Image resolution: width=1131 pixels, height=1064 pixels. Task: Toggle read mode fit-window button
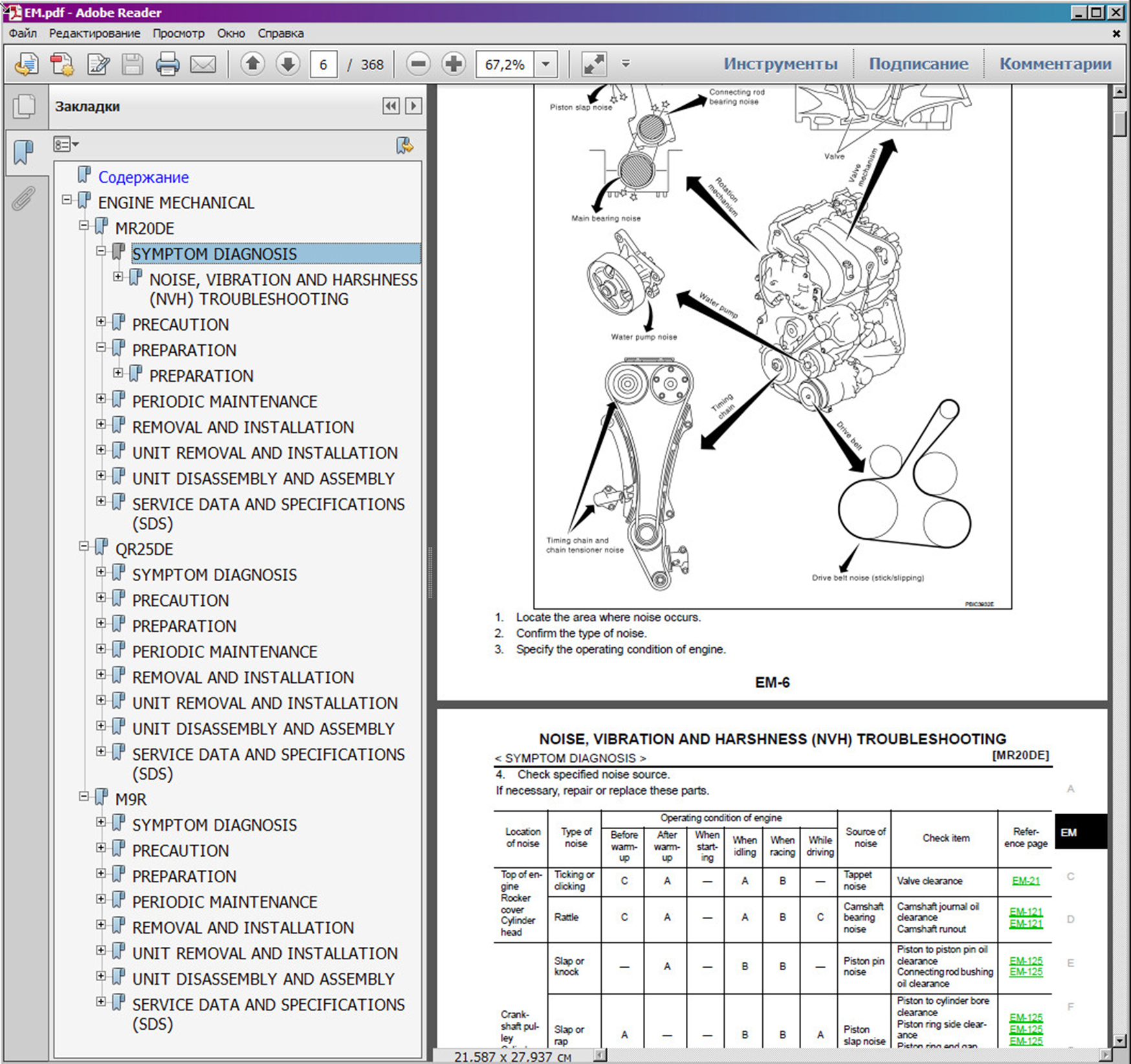pyautogui.click(x=593, y=64)
